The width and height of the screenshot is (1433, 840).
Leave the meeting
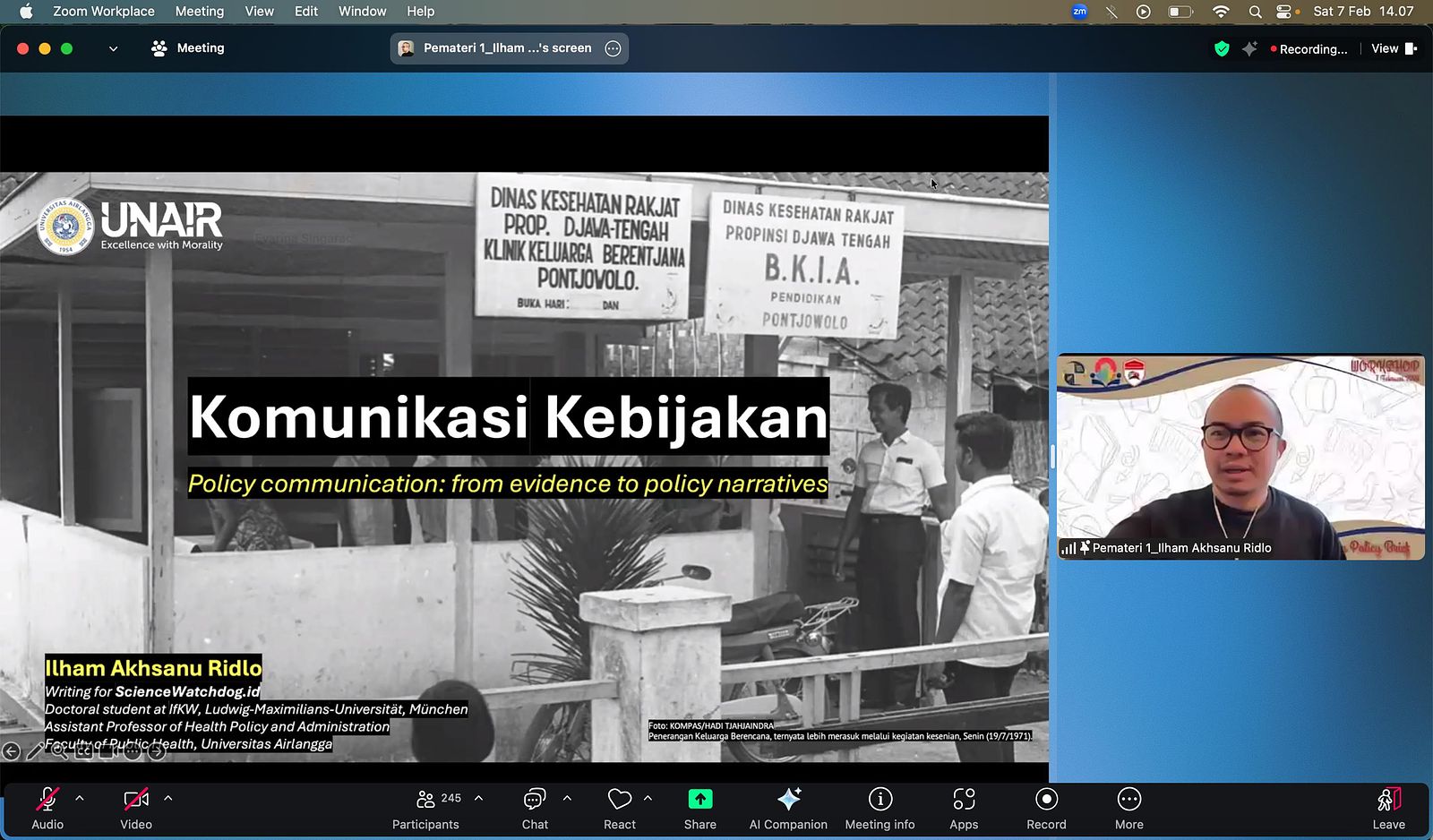point(1388,809)
